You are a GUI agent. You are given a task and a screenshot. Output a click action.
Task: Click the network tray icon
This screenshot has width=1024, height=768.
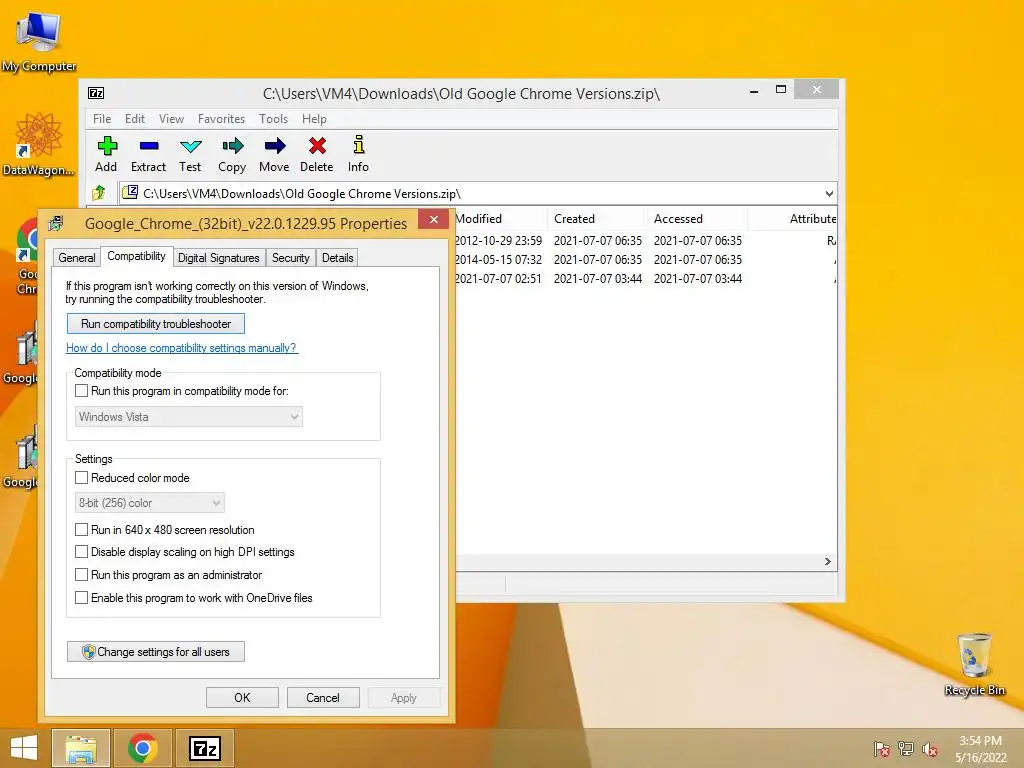click(x=906, y=749)
